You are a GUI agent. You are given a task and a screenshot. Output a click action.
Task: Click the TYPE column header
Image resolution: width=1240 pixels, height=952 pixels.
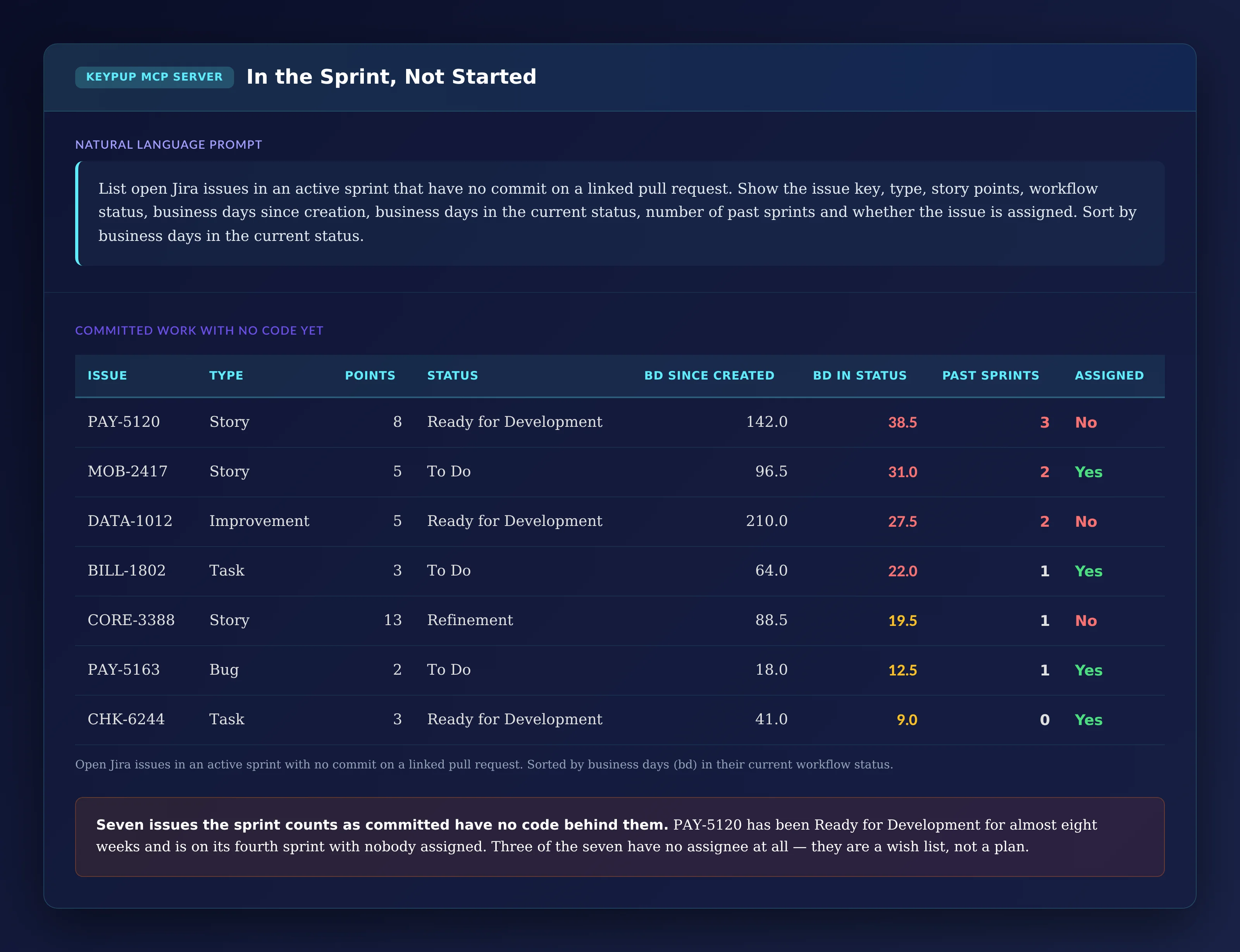tap(226, 376)
